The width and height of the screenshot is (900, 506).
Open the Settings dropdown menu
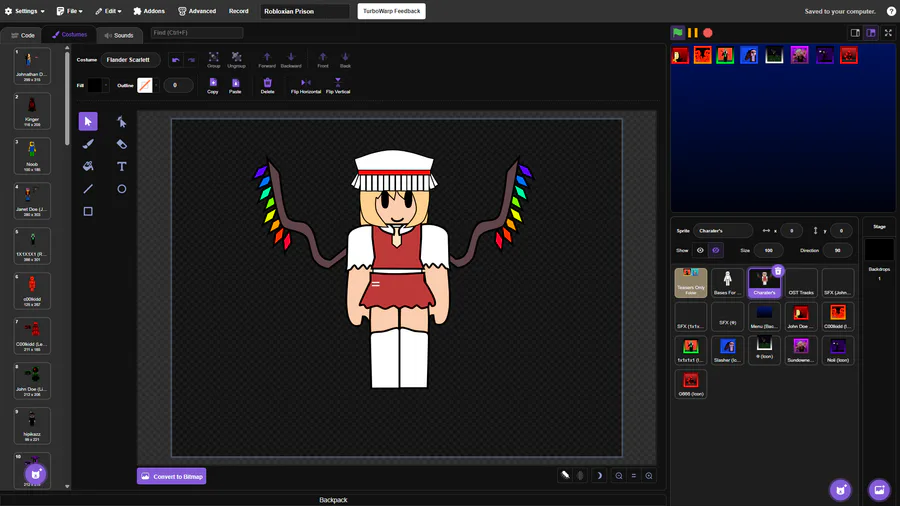(x=25, y=11)
